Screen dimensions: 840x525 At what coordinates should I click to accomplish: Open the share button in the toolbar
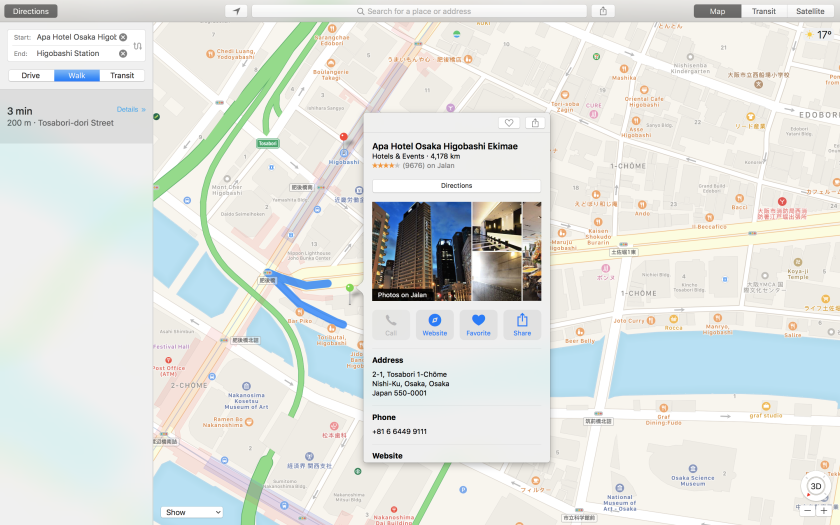tap(603, 11)
